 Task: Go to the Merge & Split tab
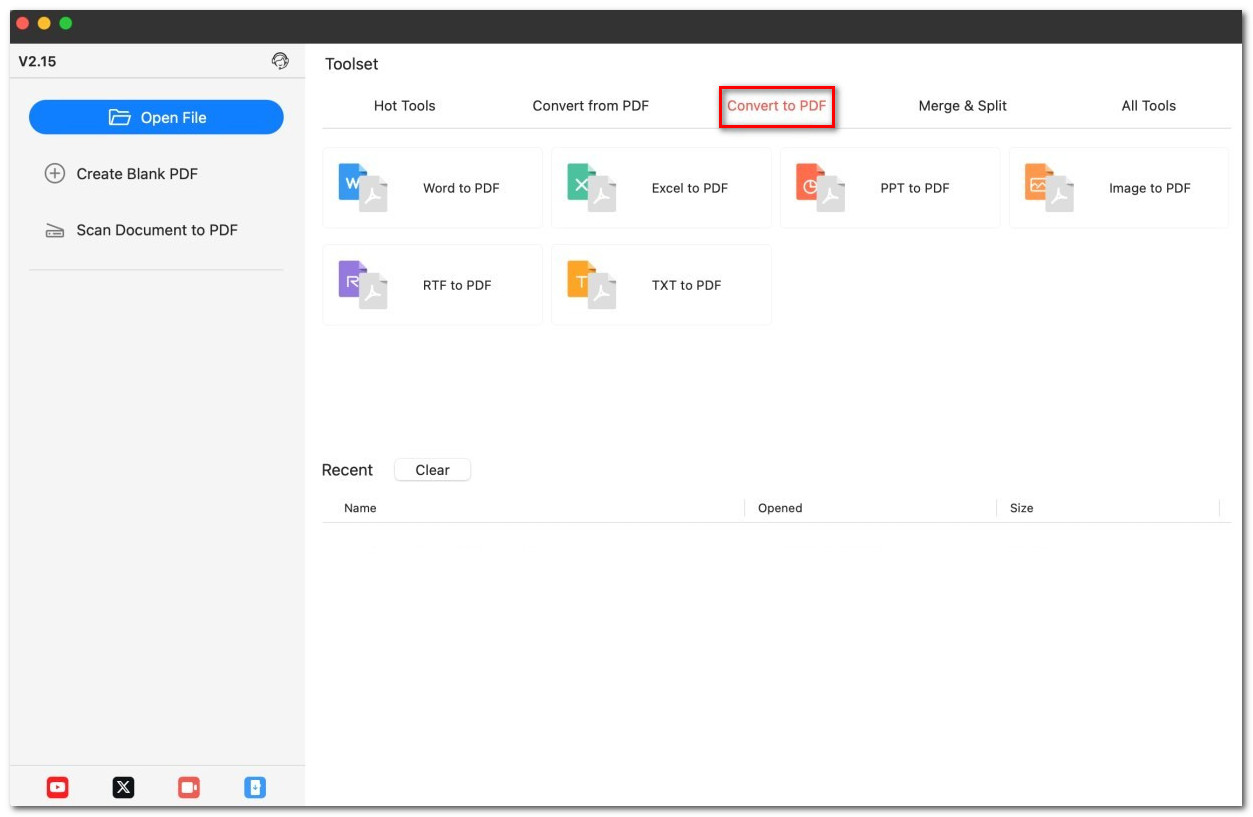(962, 106)
